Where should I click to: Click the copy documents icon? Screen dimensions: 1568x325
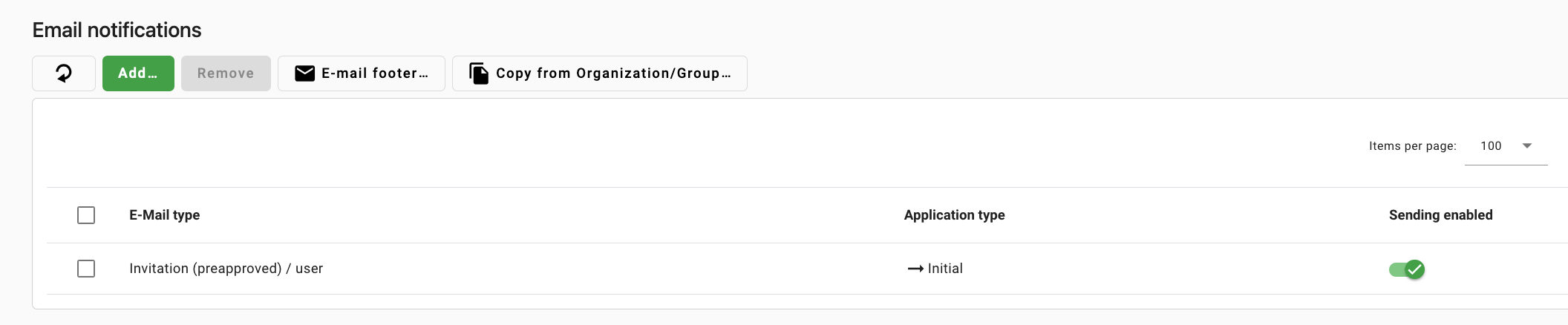(x=479, y=73)
